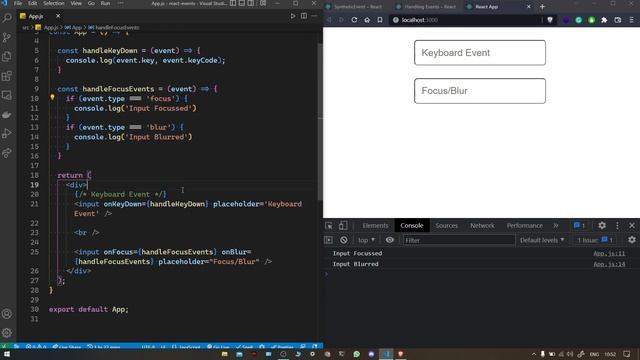Clear the console with the ban icon
This screenshot has width=640, height=360.
[x=344, y=240]
